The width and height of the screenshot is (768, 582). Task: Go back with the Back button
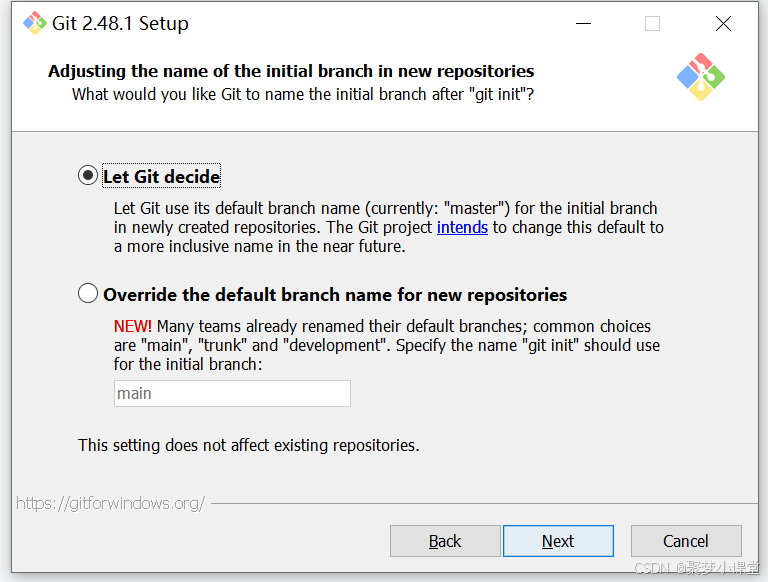pyautogui.click(x=445, y=541)
